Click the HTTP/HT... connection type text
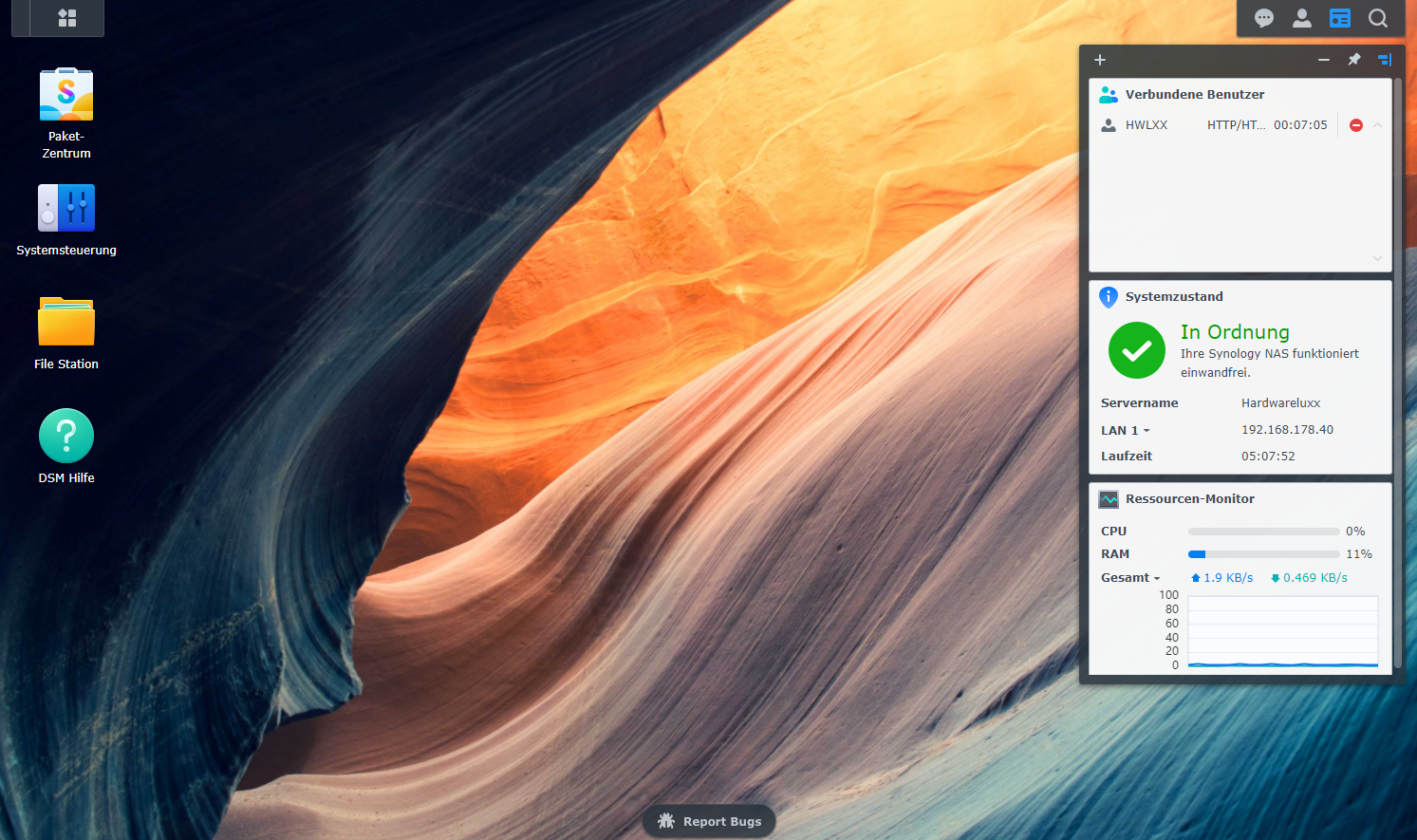The image size is (1417, 840). [1236, 125]
